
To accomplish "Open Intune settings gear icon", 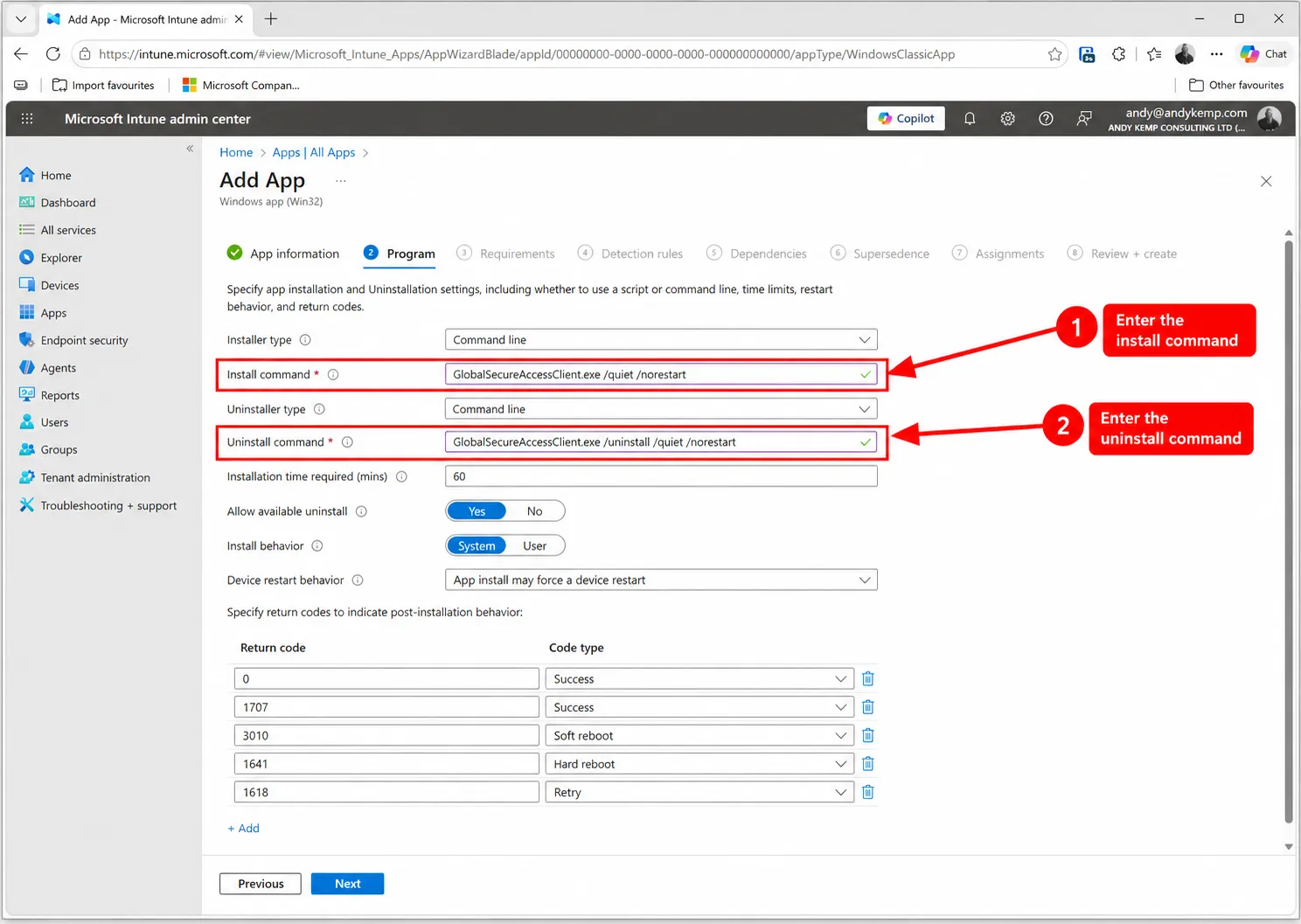I will pyautogui.click(x=1008, y=119).
